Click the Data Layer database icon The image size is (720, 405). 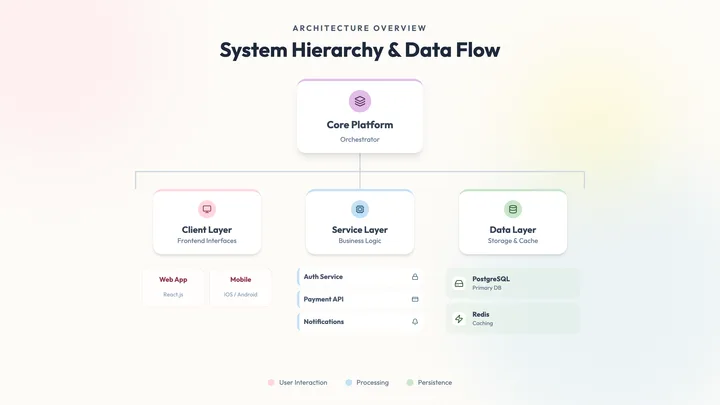click(513, 209)
